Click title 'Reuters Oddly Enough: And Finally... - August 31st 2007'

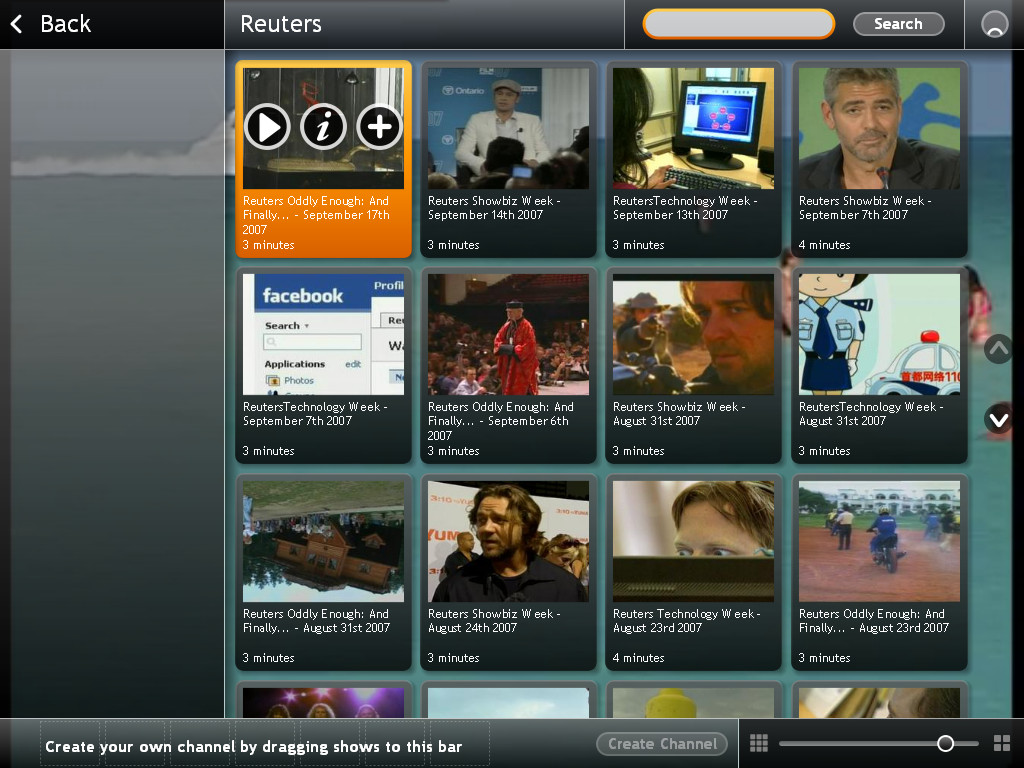(317, 620)
